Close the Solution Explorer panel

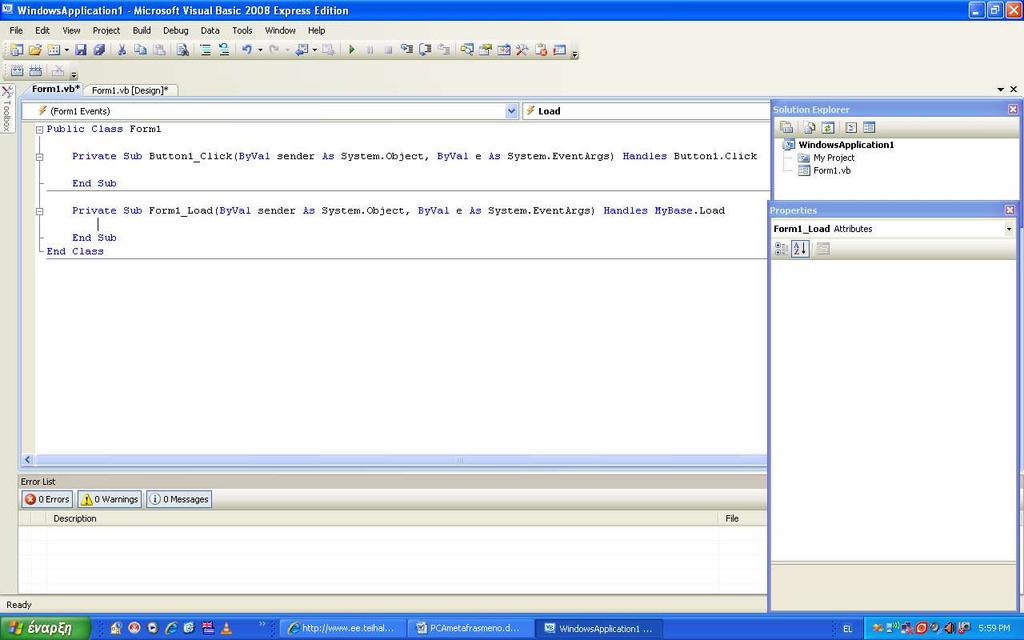[x=1013, y=109]
